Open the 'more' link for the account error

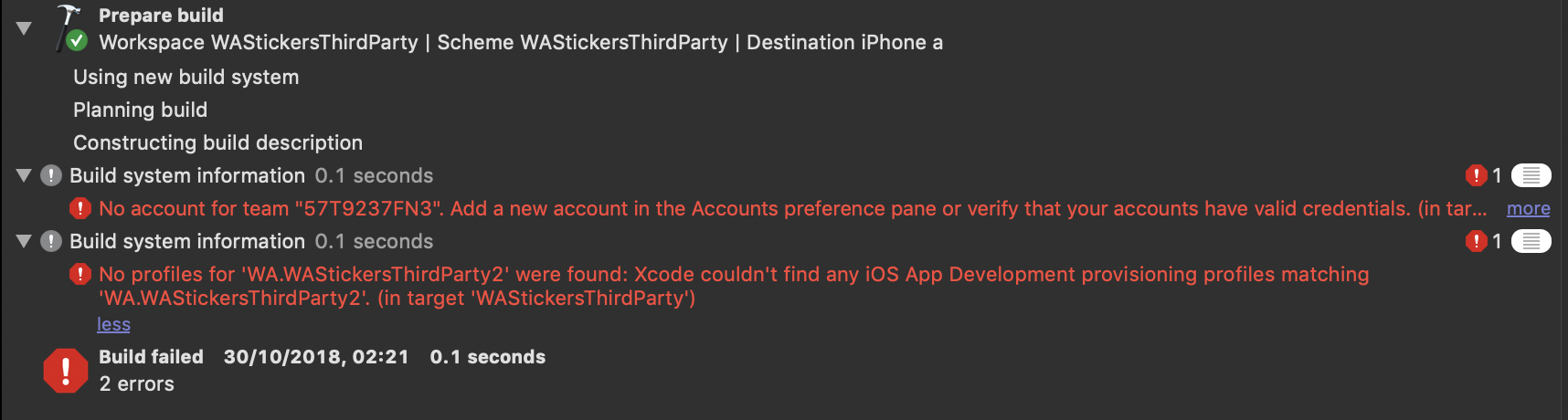pos(1529,208)
